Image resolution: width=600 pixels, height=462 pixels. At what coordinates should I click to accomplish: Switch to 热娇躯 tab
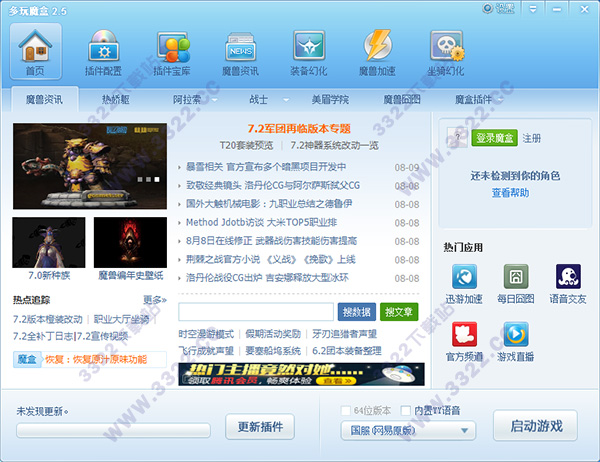[x=116, y=100]
